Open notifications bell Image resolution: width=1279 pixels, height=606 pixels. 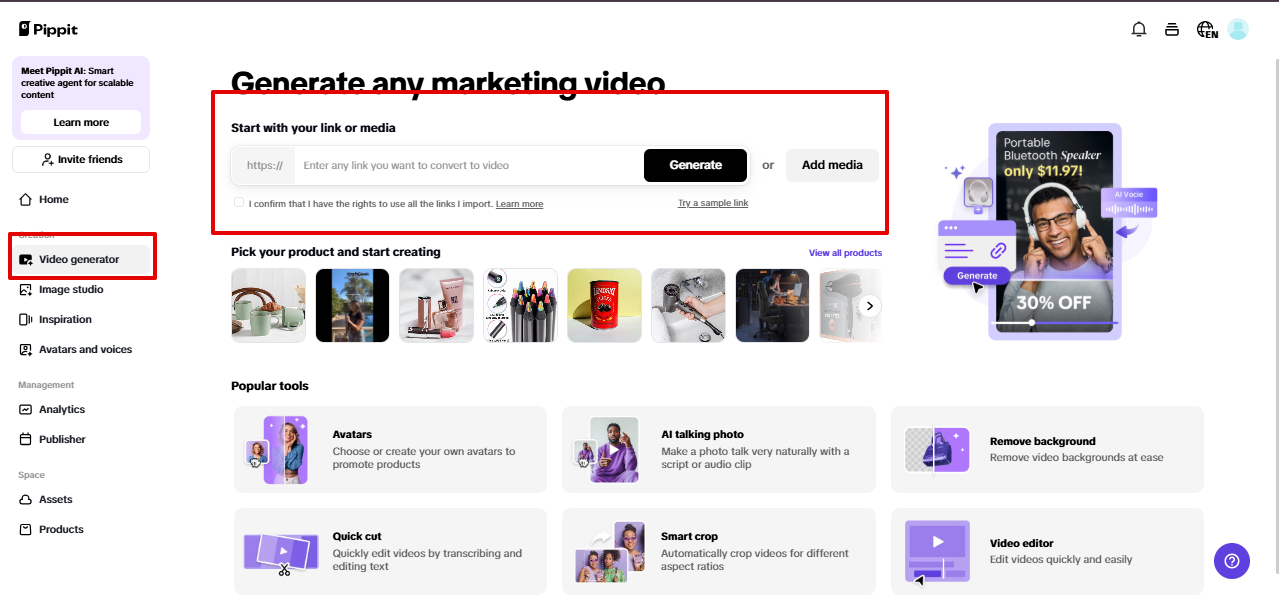tap(1138, 29)
